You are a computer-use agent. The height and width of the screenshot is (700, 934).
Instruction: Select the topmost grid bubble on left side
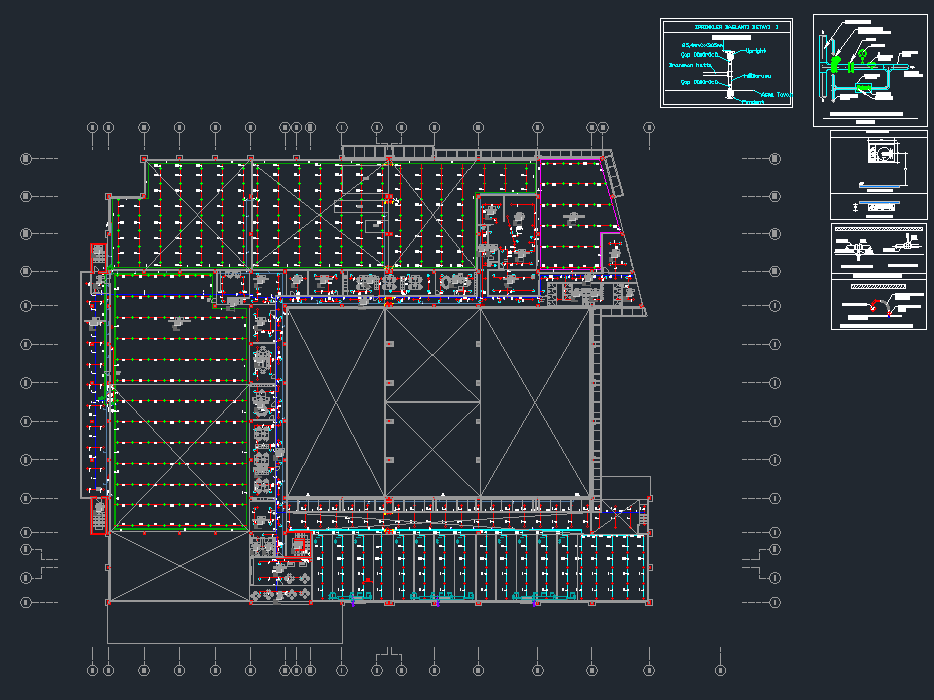(x=26, y=158)
